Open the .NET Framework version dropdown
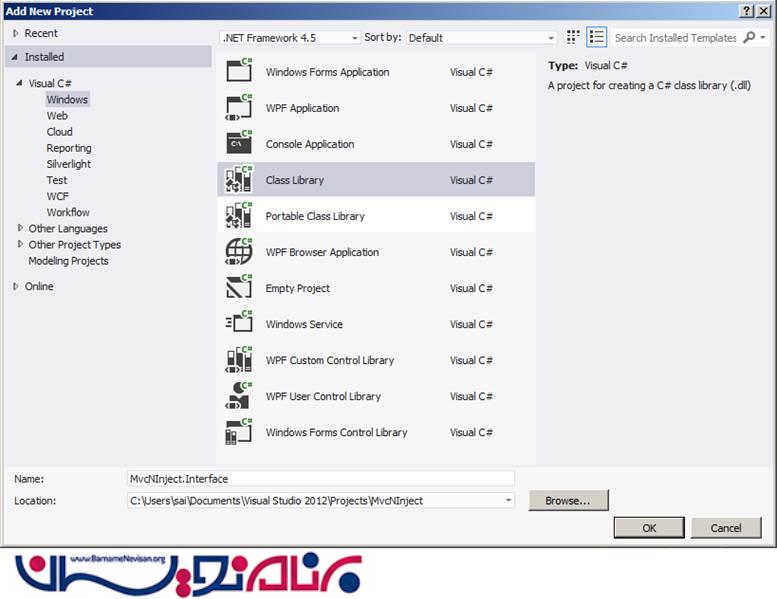 click(289, 38)
